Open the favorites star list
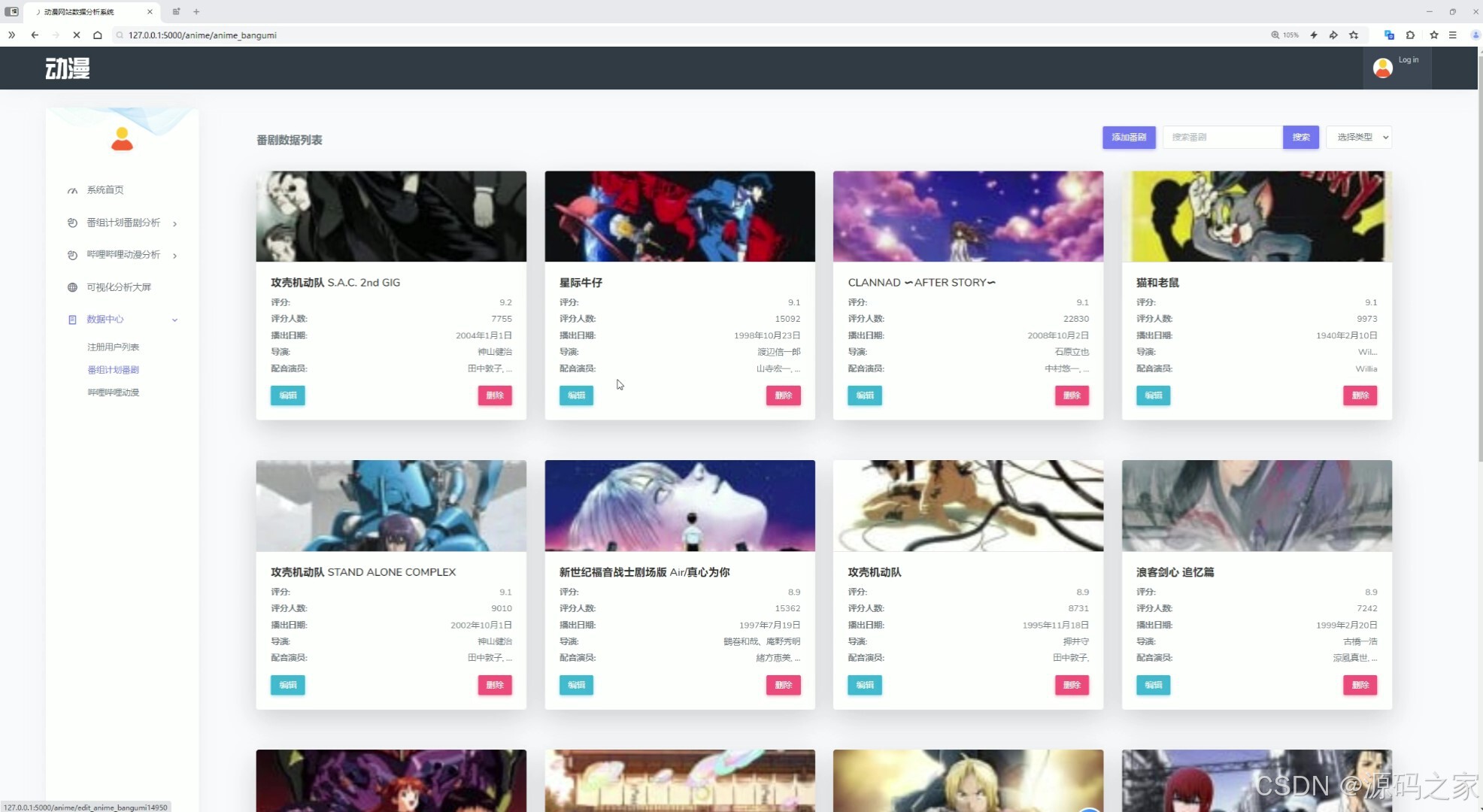The image size is (1483, 812). (x=1434, y=35)
